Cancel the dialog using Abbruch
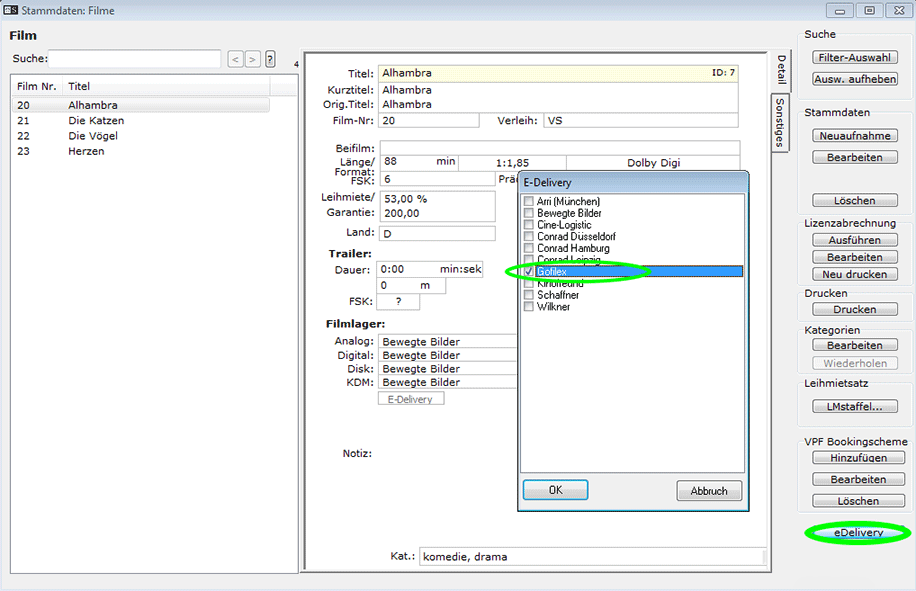The height and width of the screenshot is (591, 916). point(709,490)
